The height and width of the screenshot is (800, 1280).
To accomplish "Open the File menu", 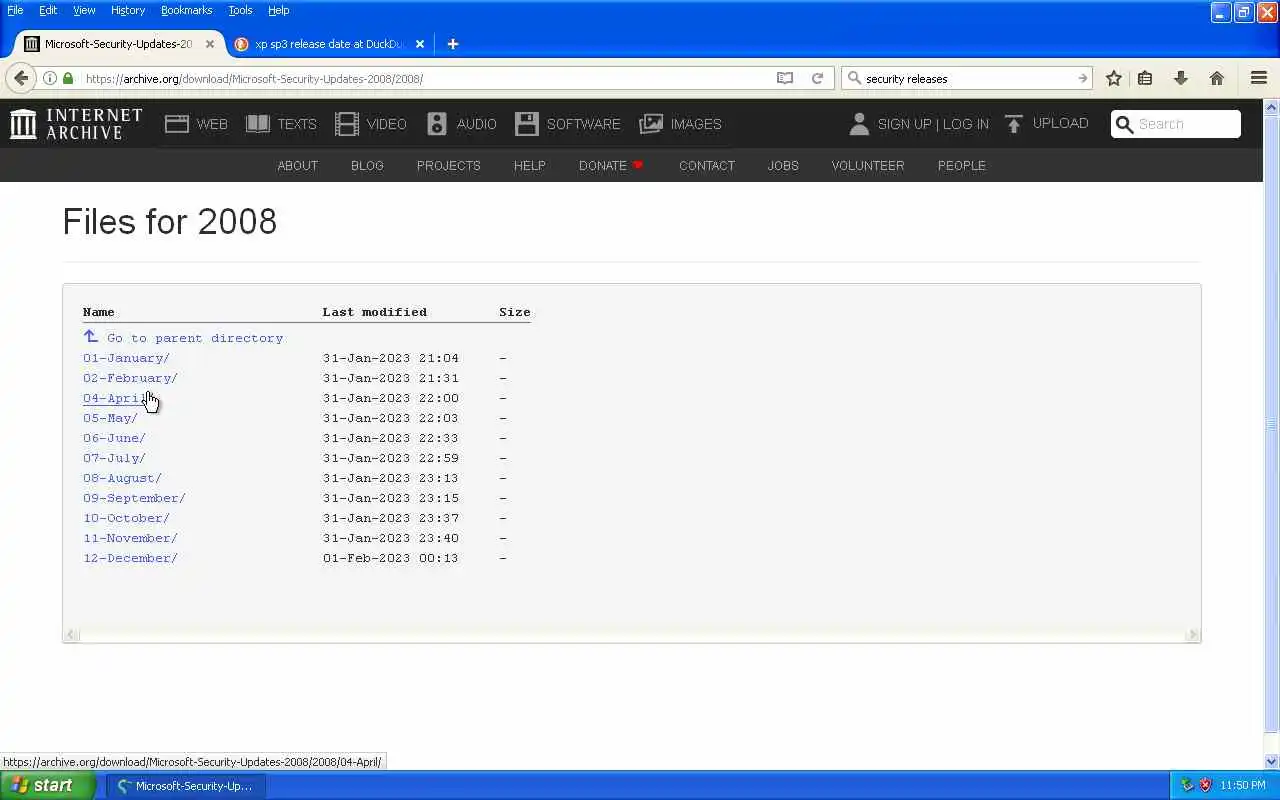I will pos(15,10).
